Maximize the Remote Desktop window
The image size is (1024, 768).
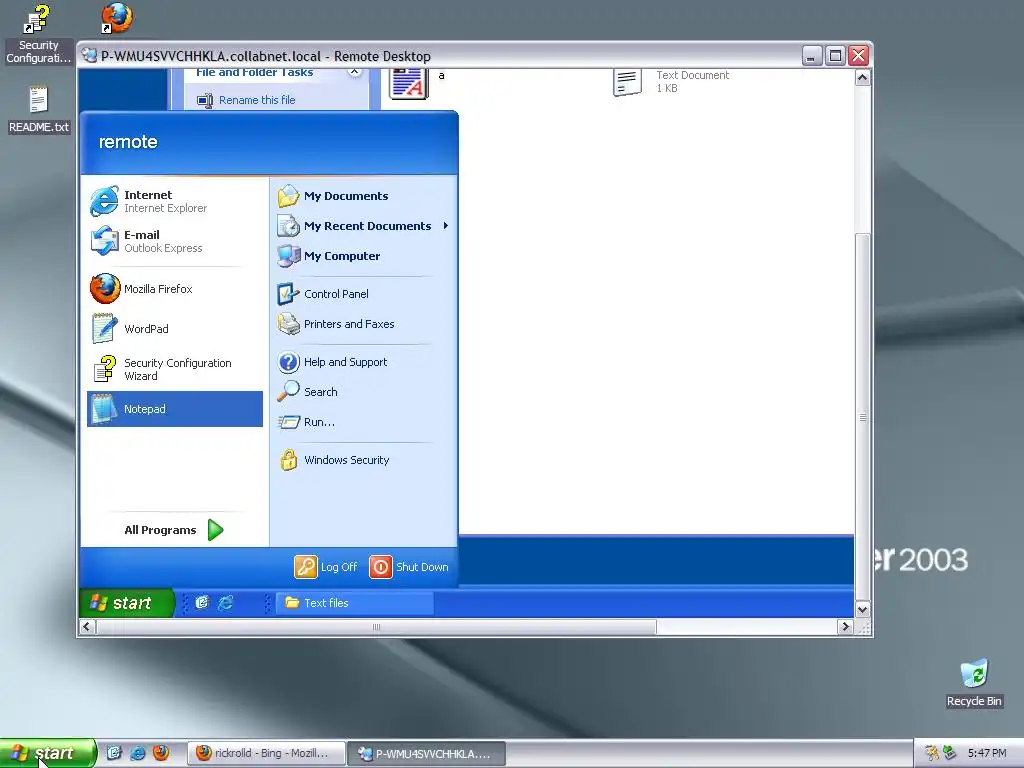(835, 56)
